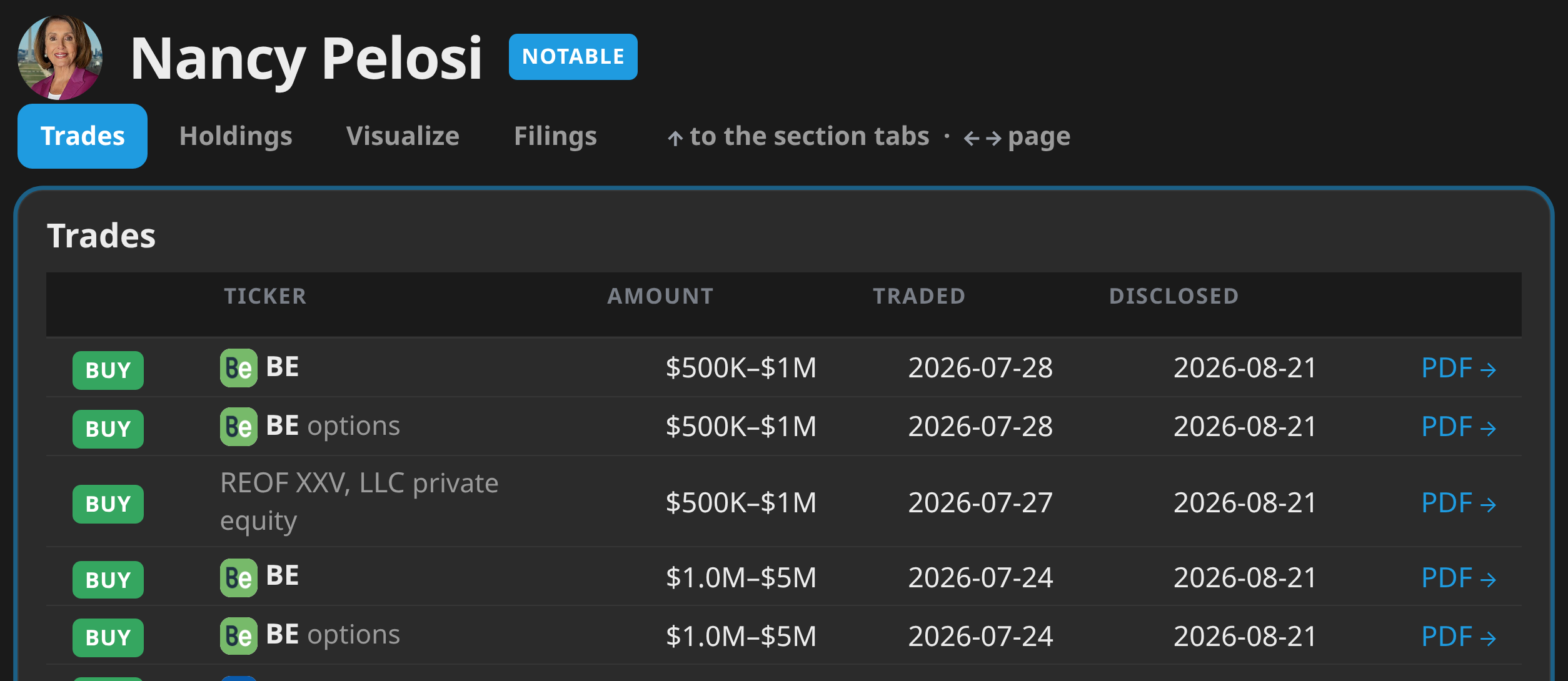Click the traded date 2026-07-27
Screen dimensions: 1568x681
pyautogui.click(x=980, y=503)
